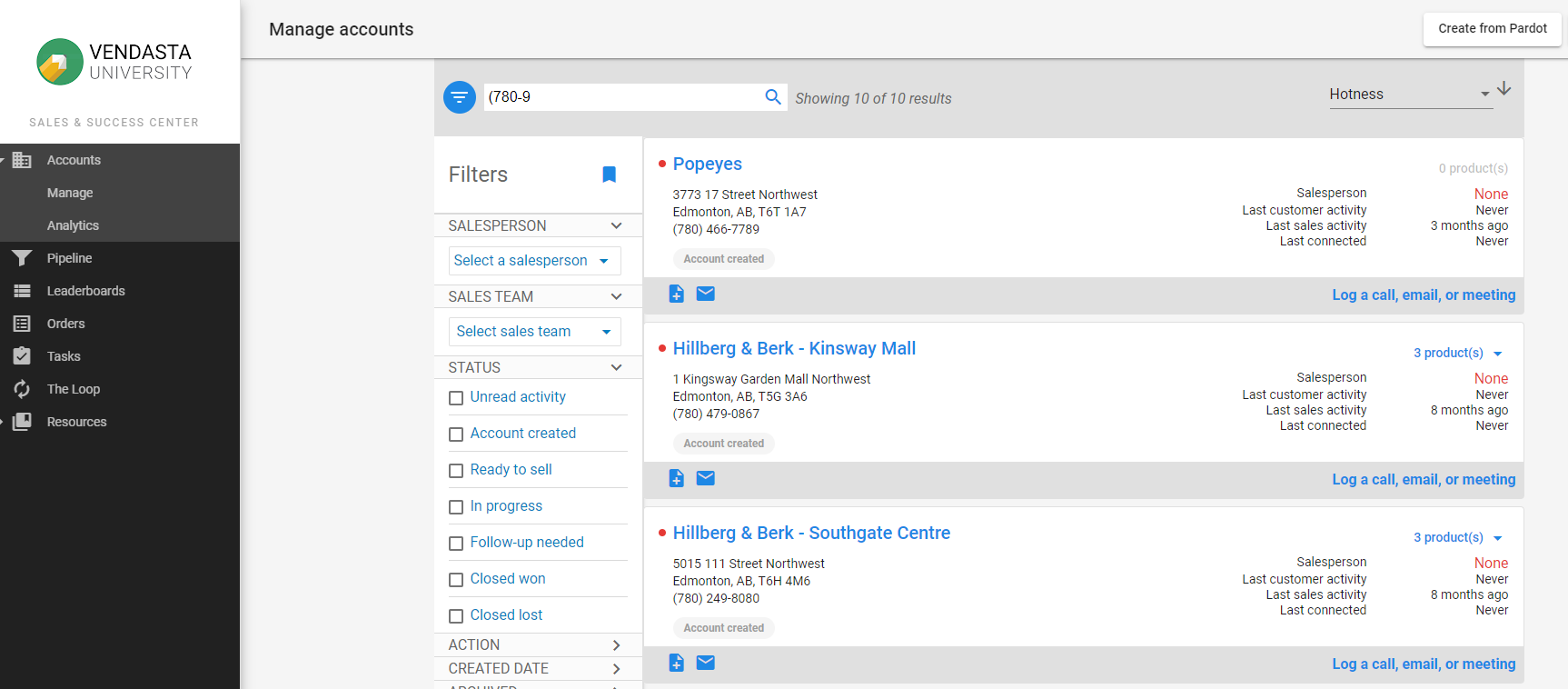Click email icon under Southgate Centre

706,663
